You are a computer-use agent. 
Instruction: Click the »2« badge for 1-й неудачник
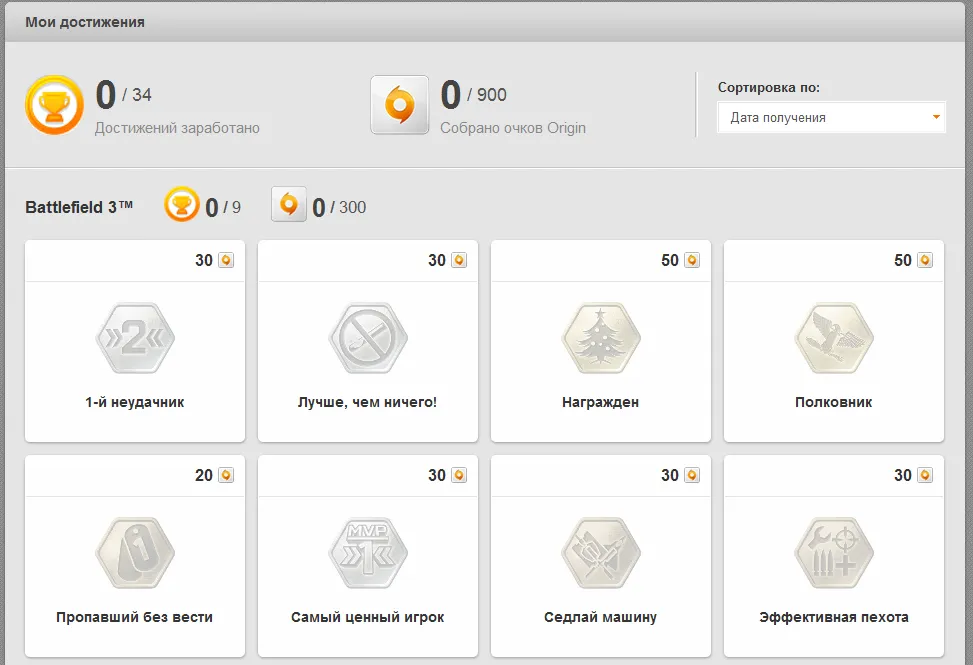click(135, 338)
